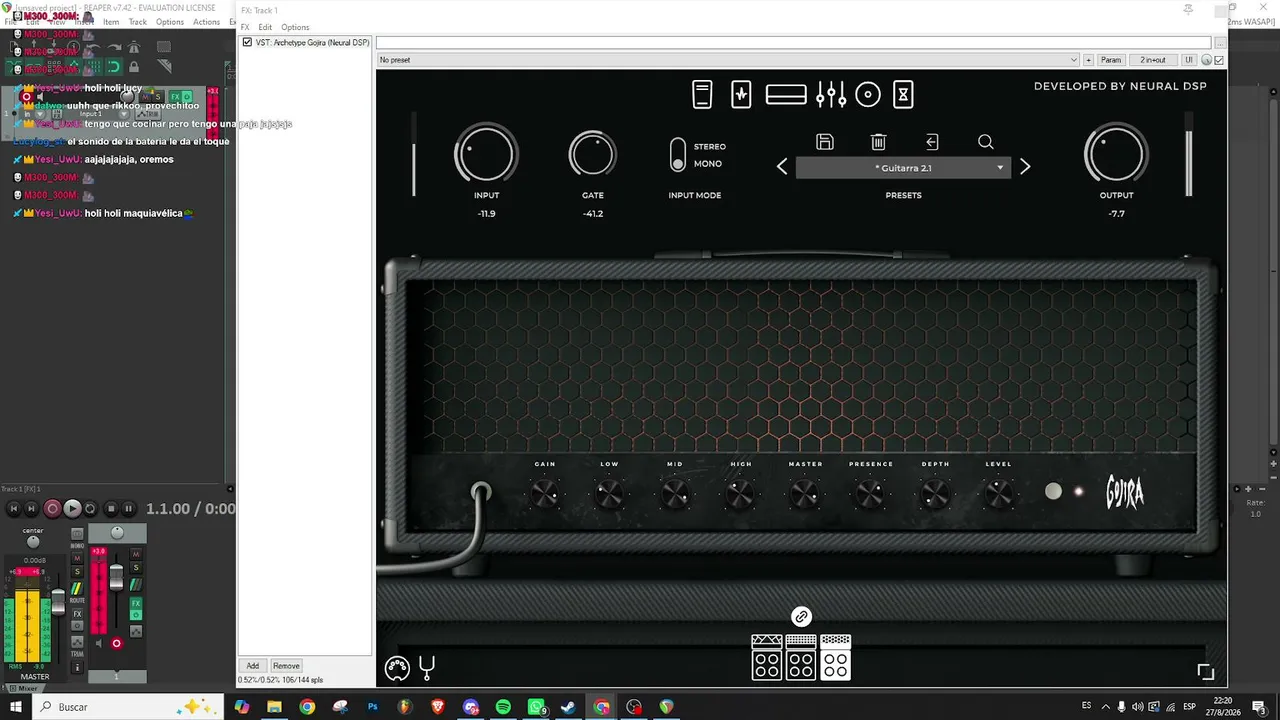
Task: Import a preset using the import icon
Action: 932,142
